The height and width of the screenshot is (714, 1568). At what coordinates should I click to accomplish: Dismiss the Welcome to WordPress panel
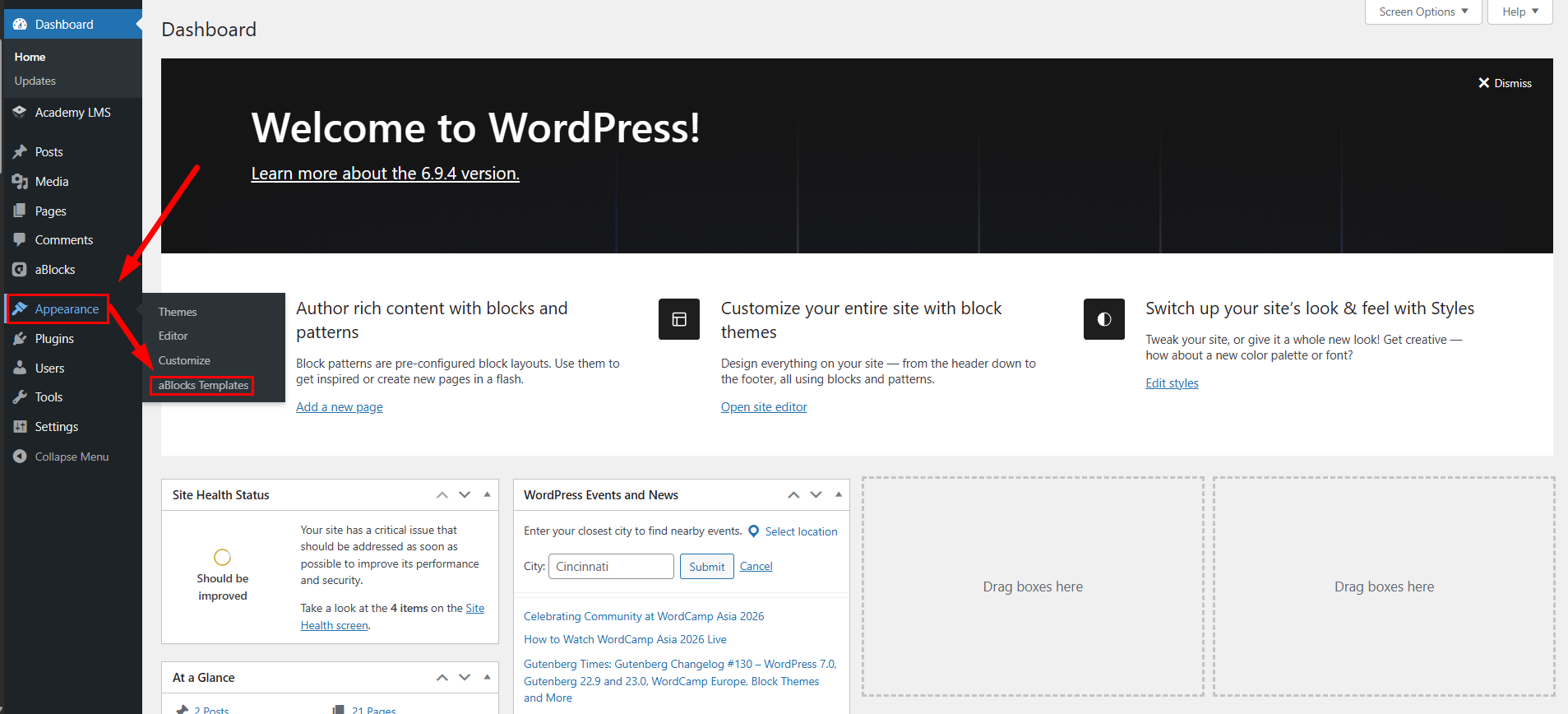tap(1505, 83)
